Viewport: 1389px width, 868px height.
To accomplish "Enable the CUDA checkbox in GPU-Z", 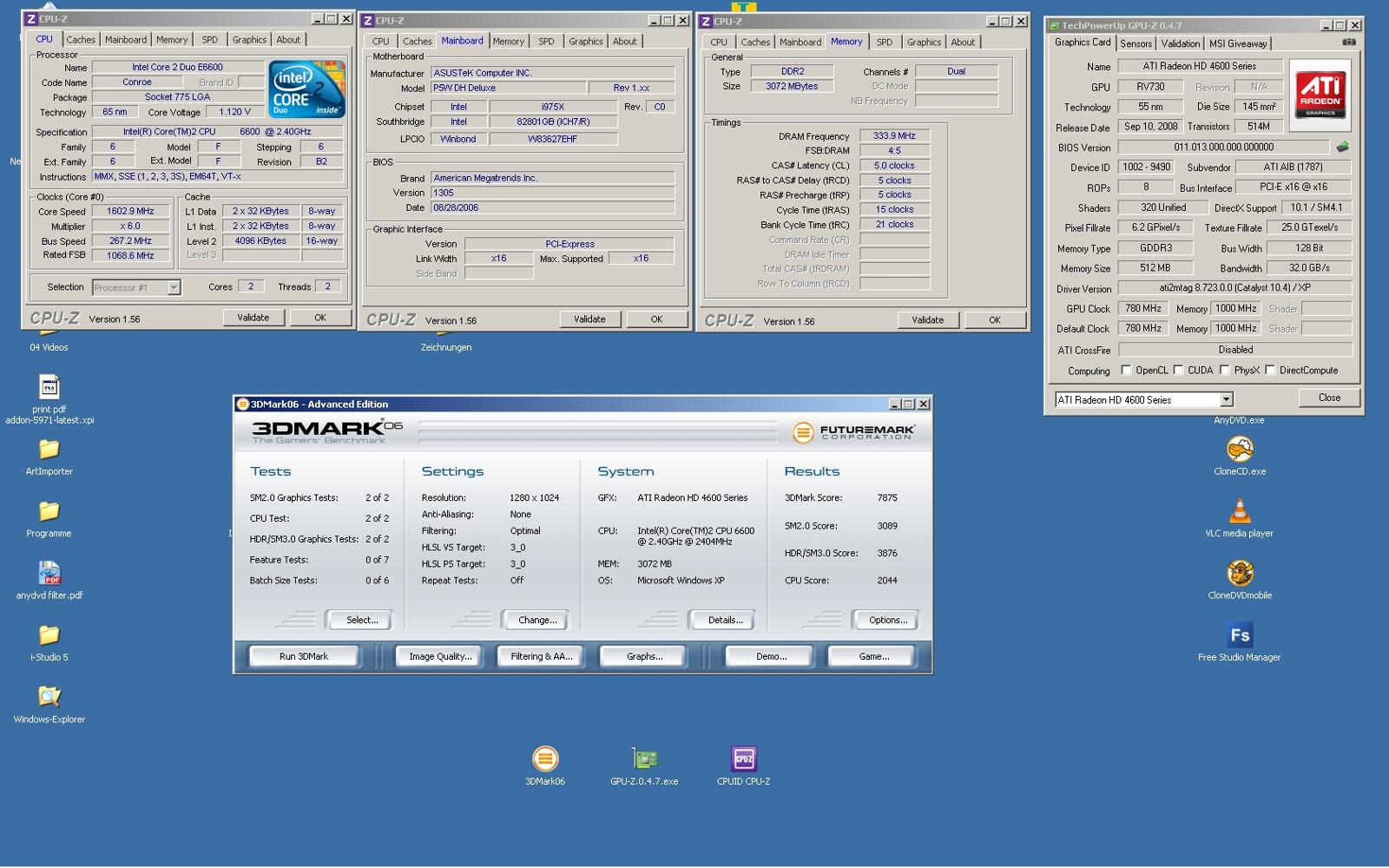I will coord(1178,370).
